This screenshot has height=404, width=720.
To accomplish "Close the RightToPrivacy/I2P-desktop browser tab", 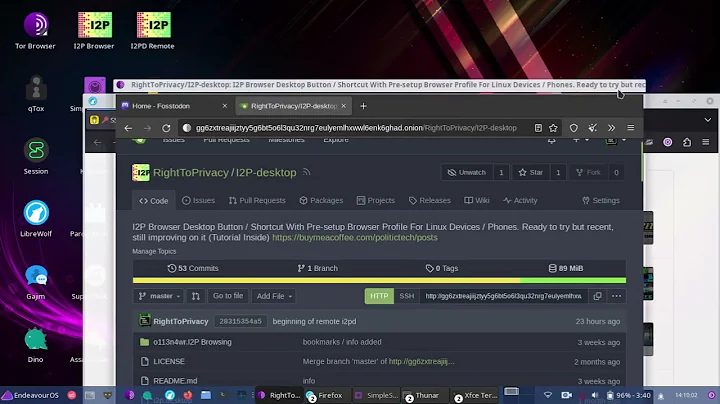I will click(343, 106).
